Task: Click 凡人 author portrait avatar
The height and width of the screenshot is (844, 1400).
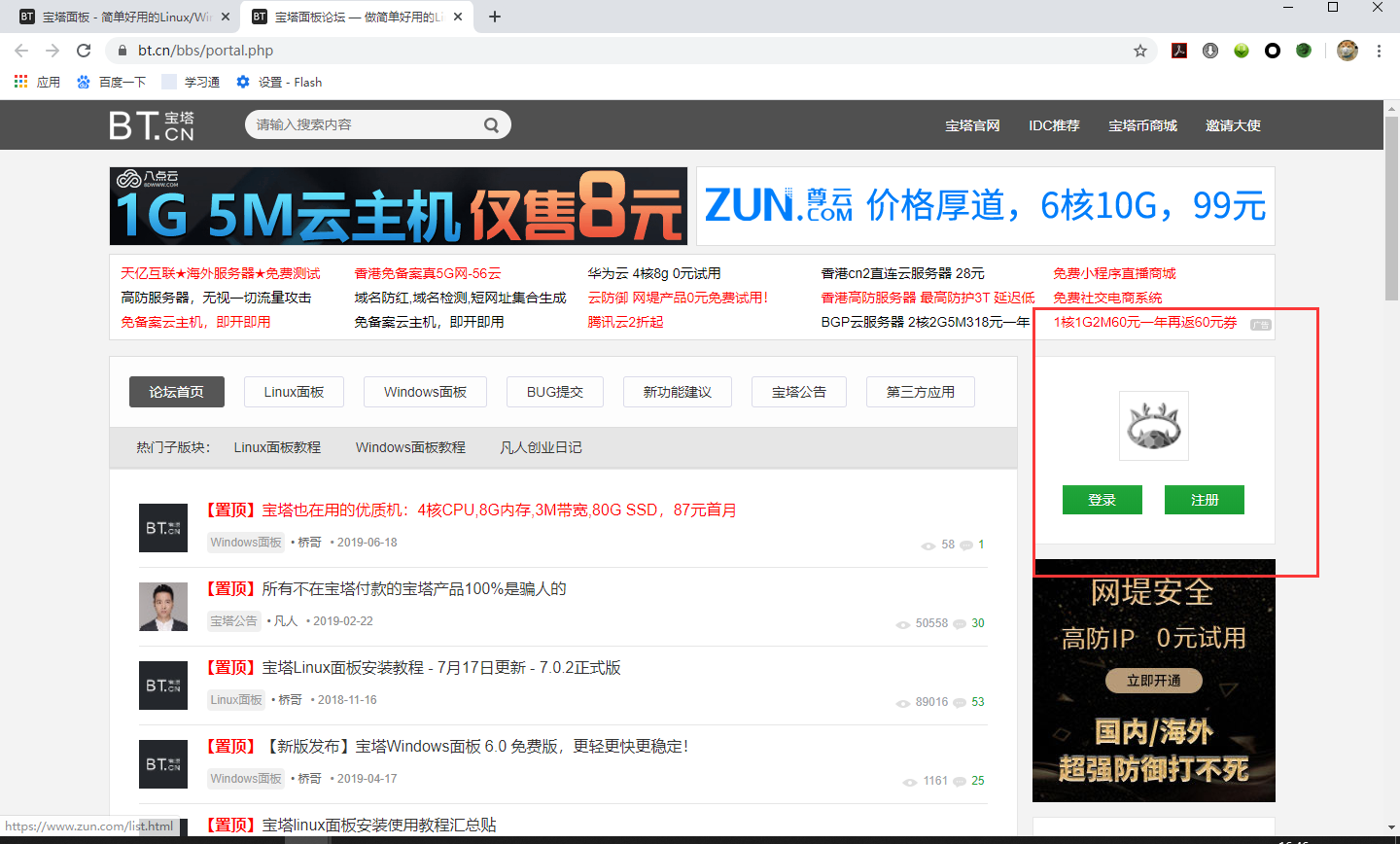Action: 163,607
